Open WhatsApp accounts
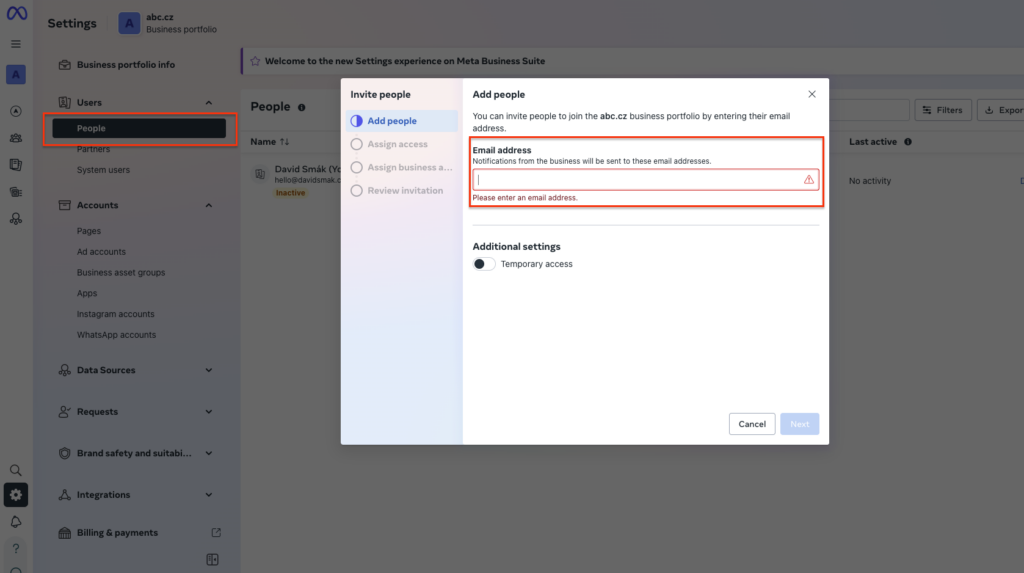 (116, 335)
